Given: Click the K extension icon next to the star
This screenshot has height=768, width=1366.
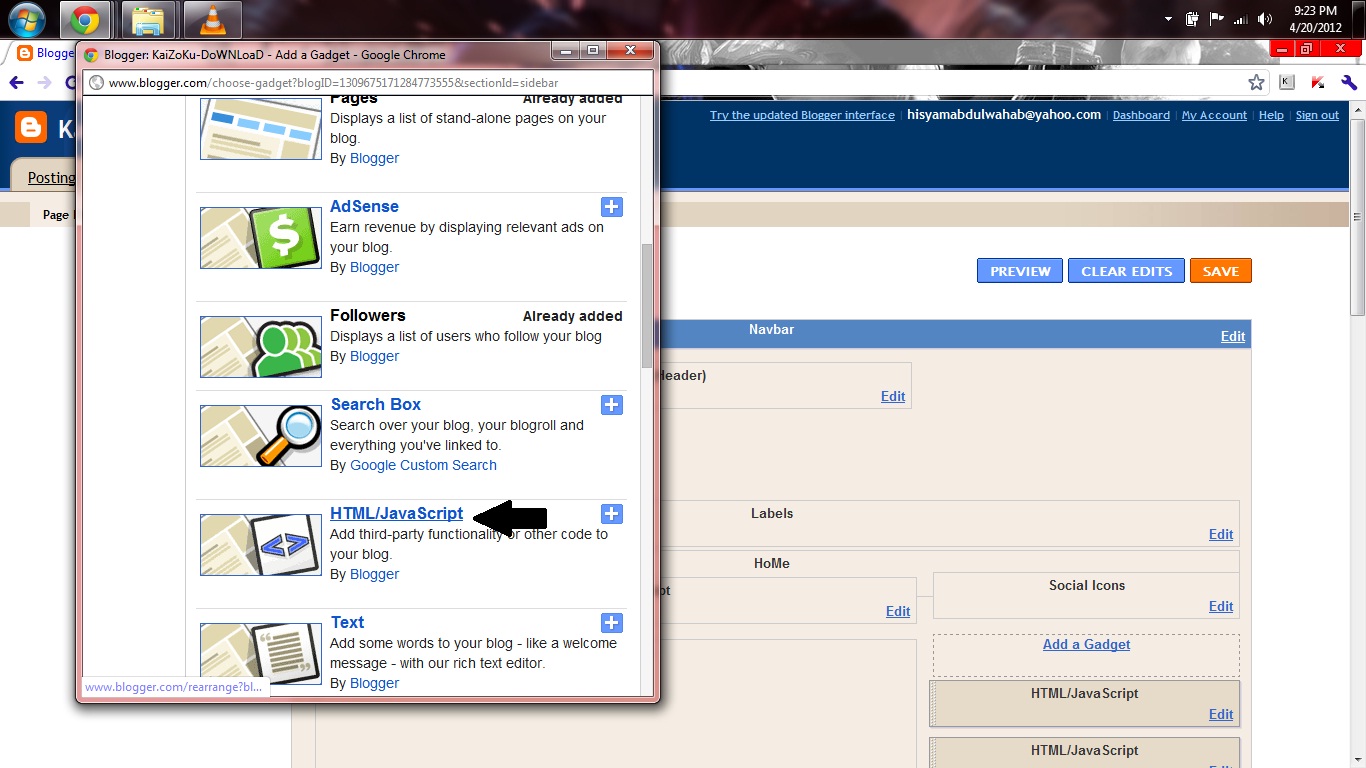Looking at the screenshot, I should [1287, 83].
